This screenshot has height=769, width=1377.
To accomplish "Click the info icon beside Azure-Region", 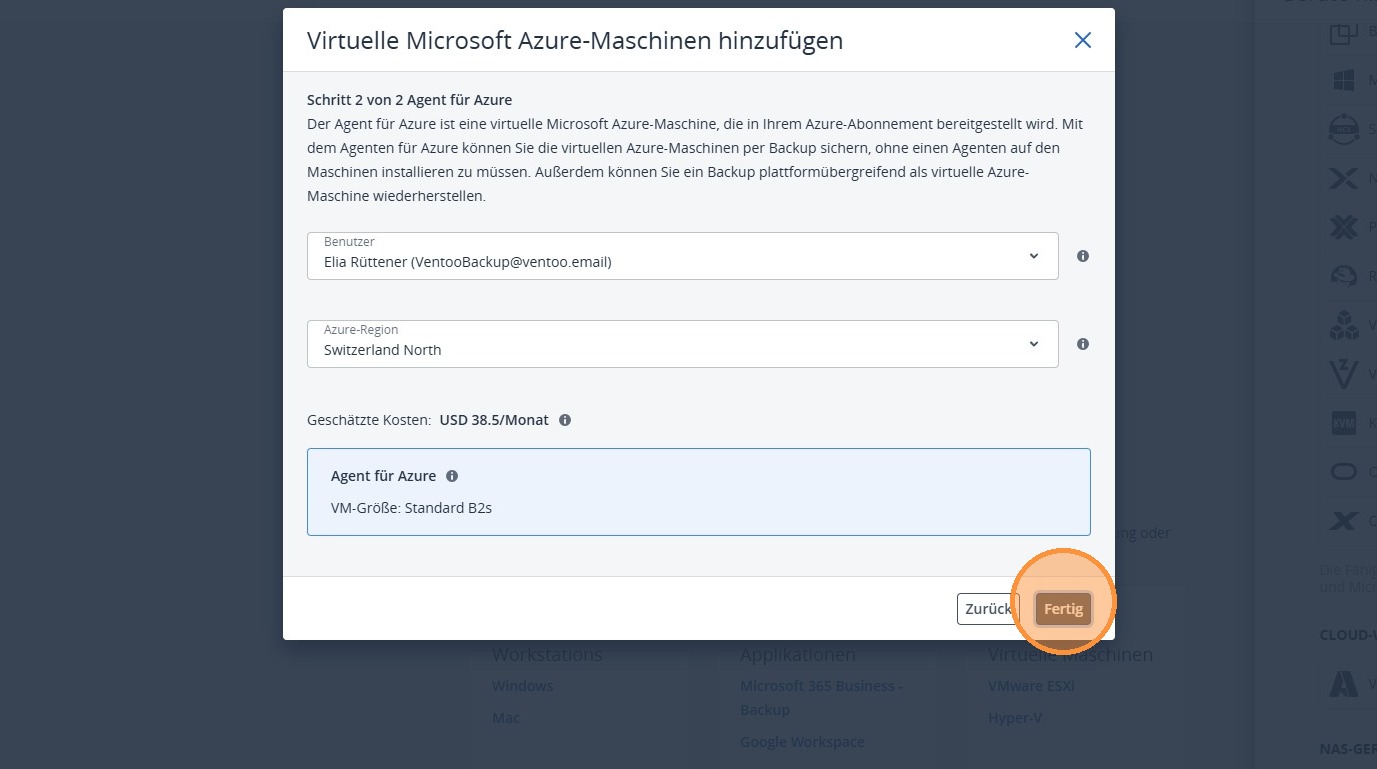I will pos(1082,344).
